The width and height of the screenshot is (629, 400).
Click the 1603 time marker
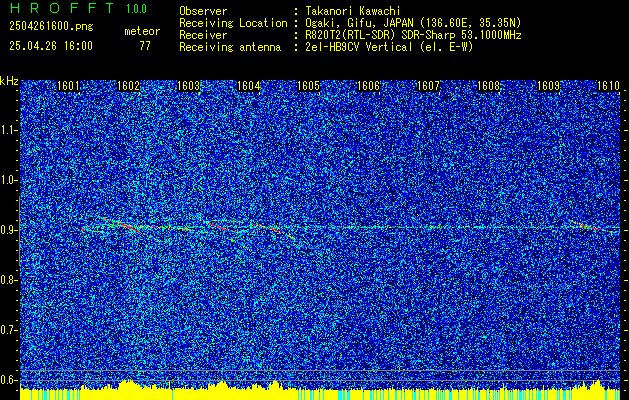(189, 86)
